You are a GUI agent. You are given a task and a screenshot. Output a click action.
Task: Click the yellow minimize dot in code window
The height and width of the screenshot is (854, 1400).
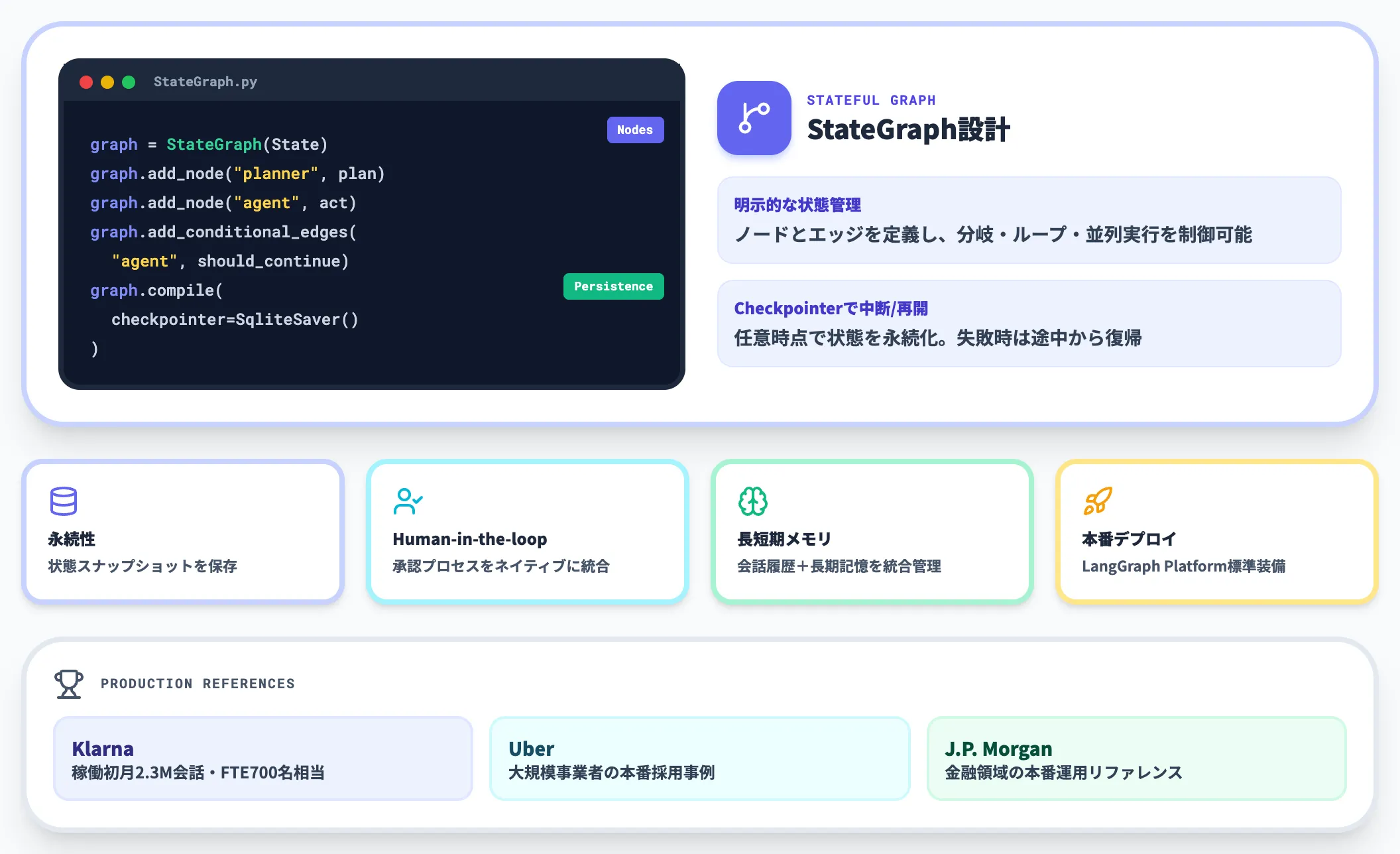(107, 82)
